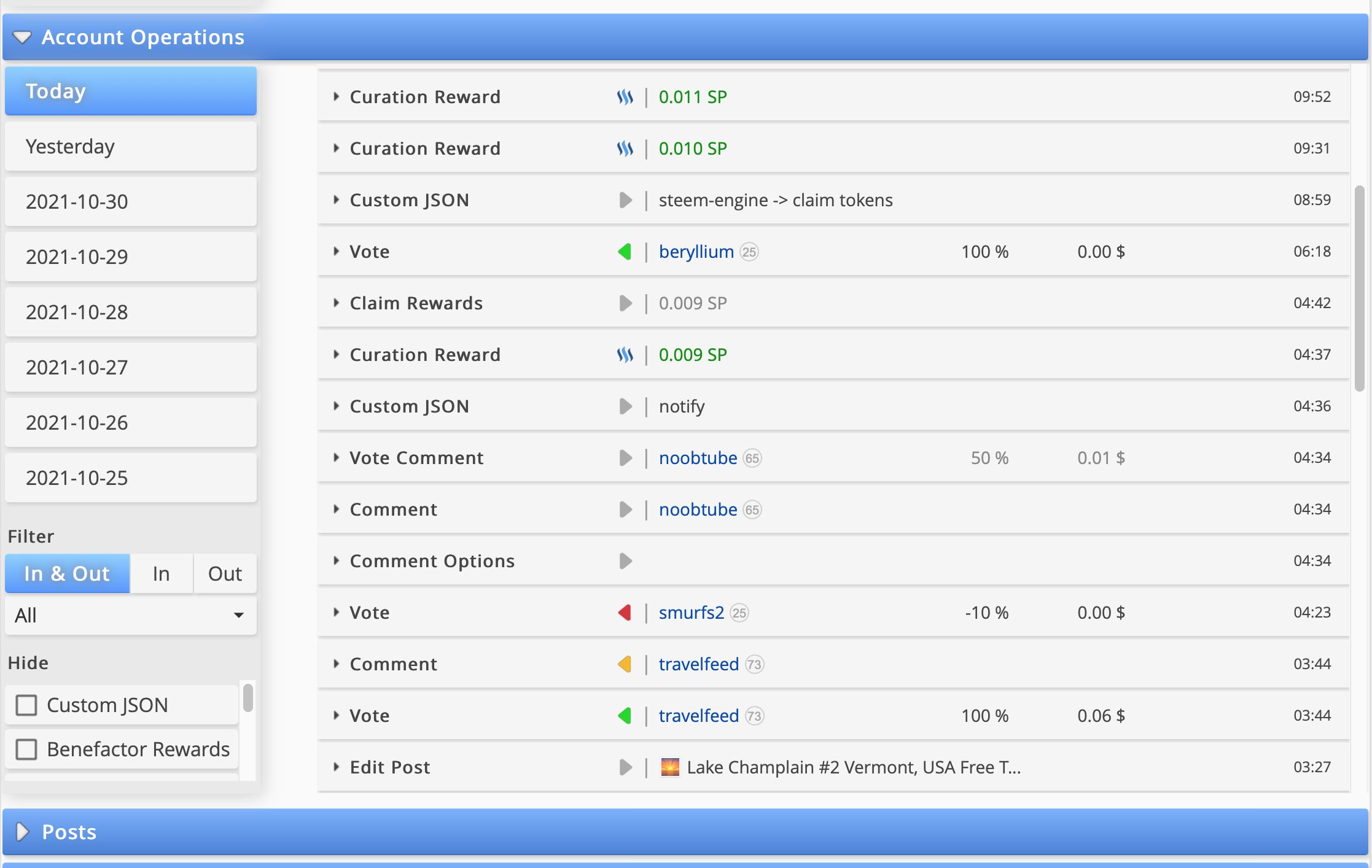Click operations list vertical scrollbar
1372x868 pixels.
coord(1359,289)
